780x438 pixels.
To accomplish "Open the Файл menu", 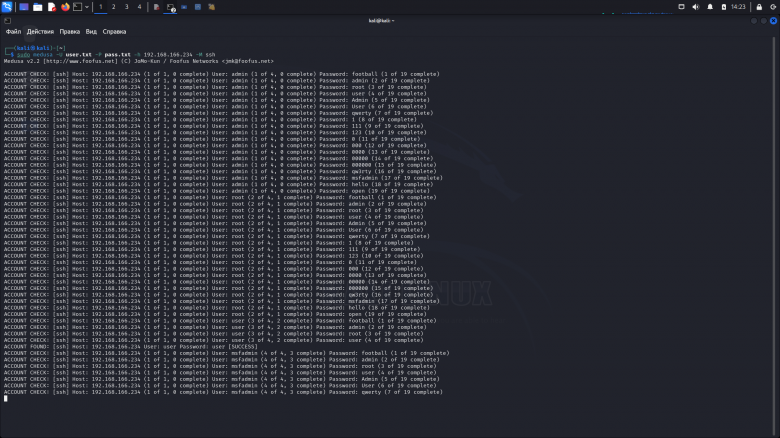I will point(13,31).
